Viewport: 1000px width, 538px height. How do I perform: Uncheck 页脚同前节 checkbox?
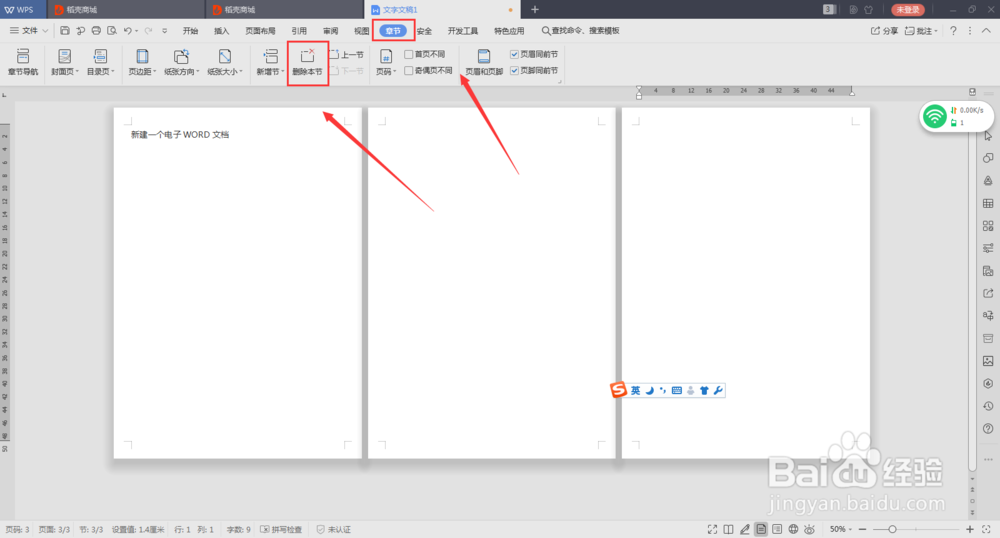(514, 71)
